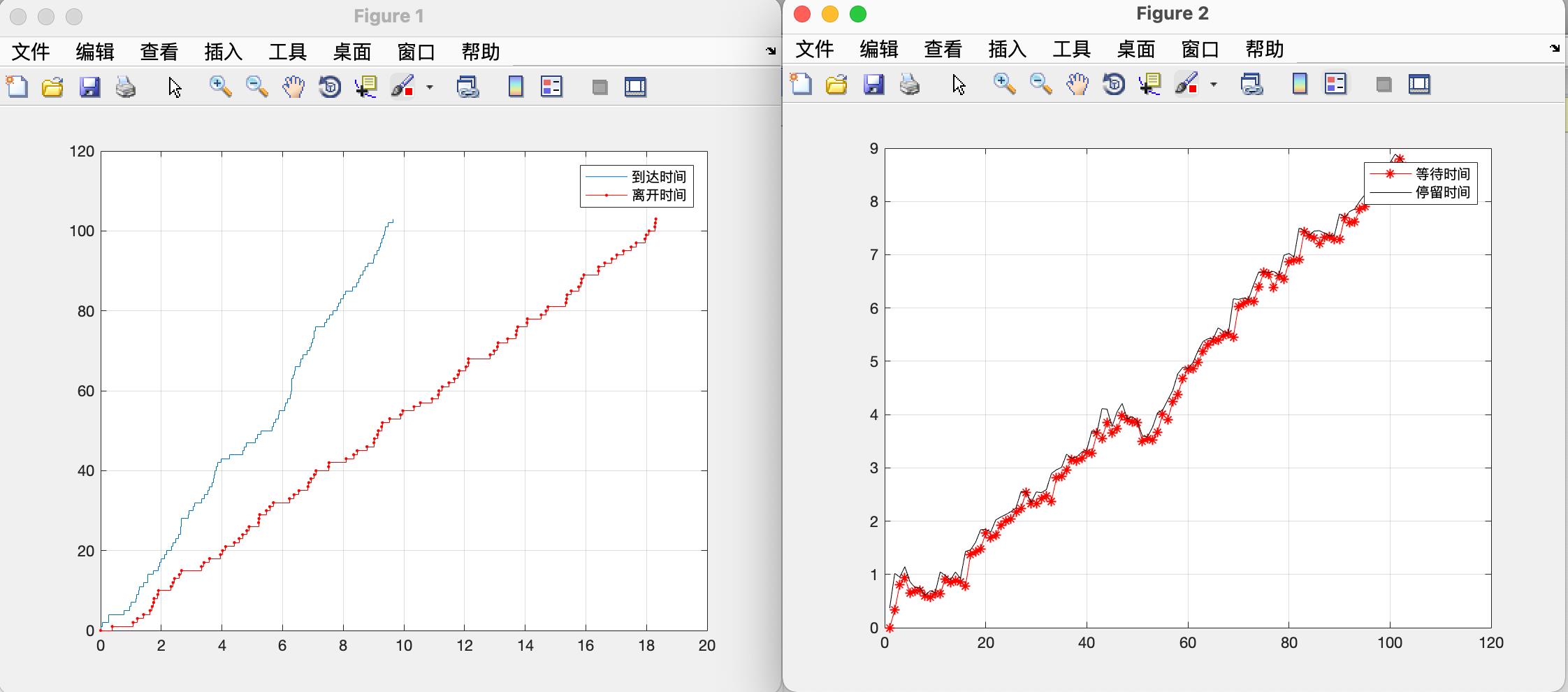This screenshot has width=1568, height=692.
Task: Click yellow minimize button of Figure 2
Action: point(829,14)
